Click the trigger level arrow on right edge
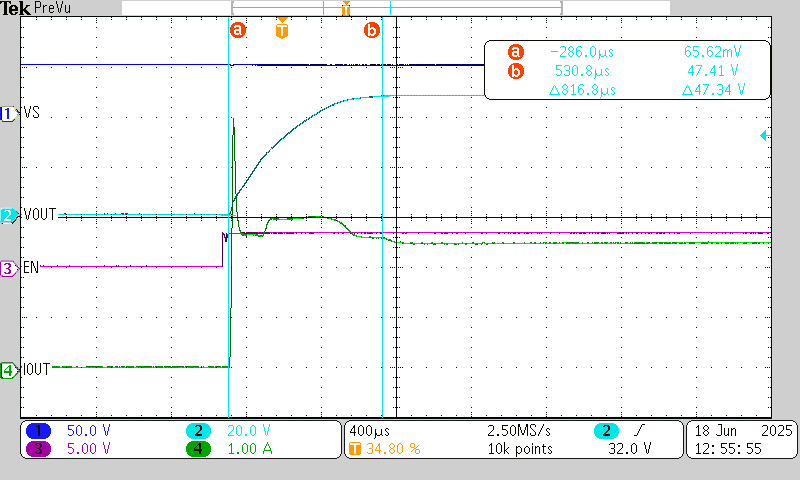This screenshot has width=800, height=480. 764,135
